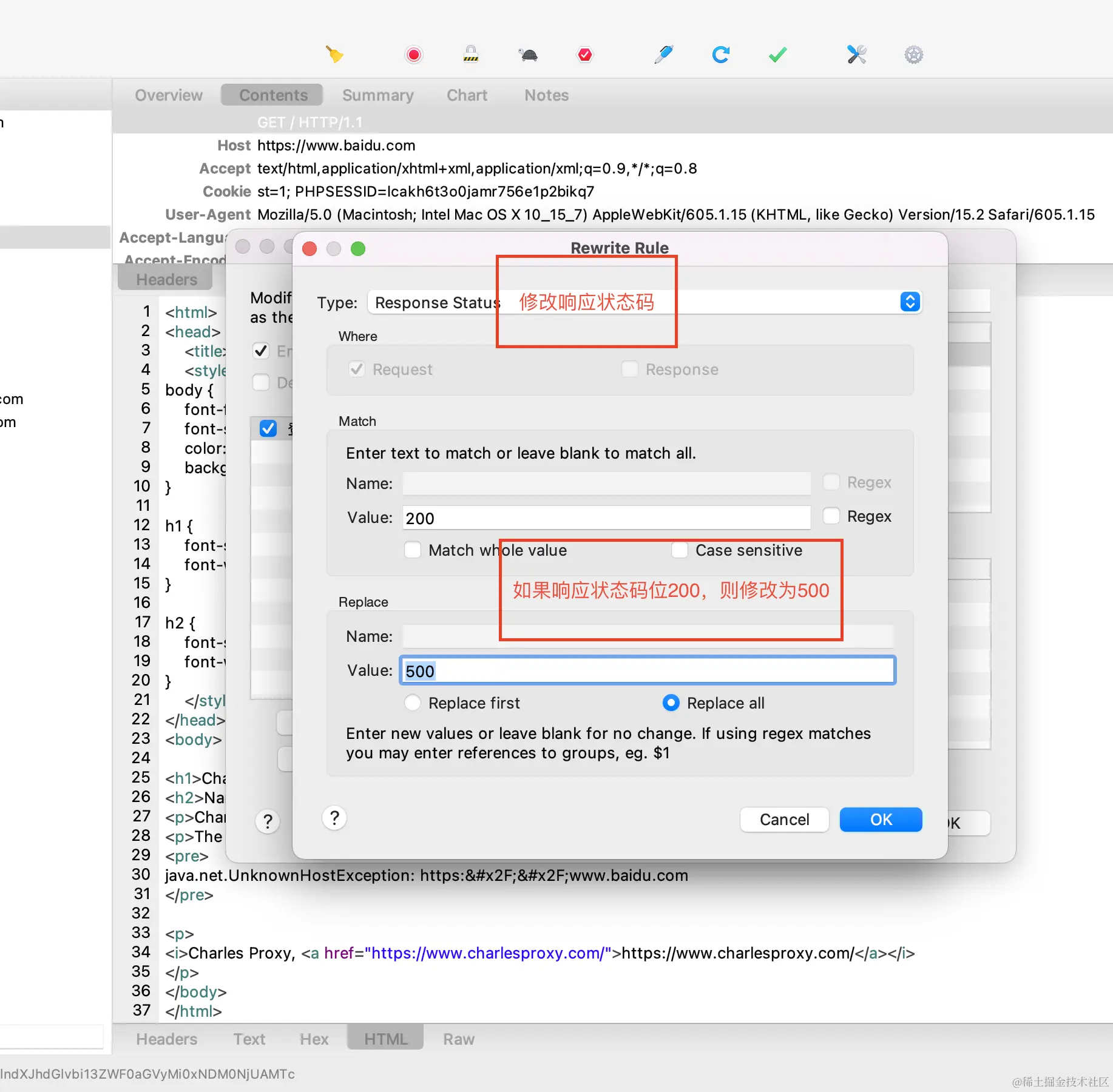
Task: Click the Host value https://www.baidu.com
Action: (x=336, y=146)
